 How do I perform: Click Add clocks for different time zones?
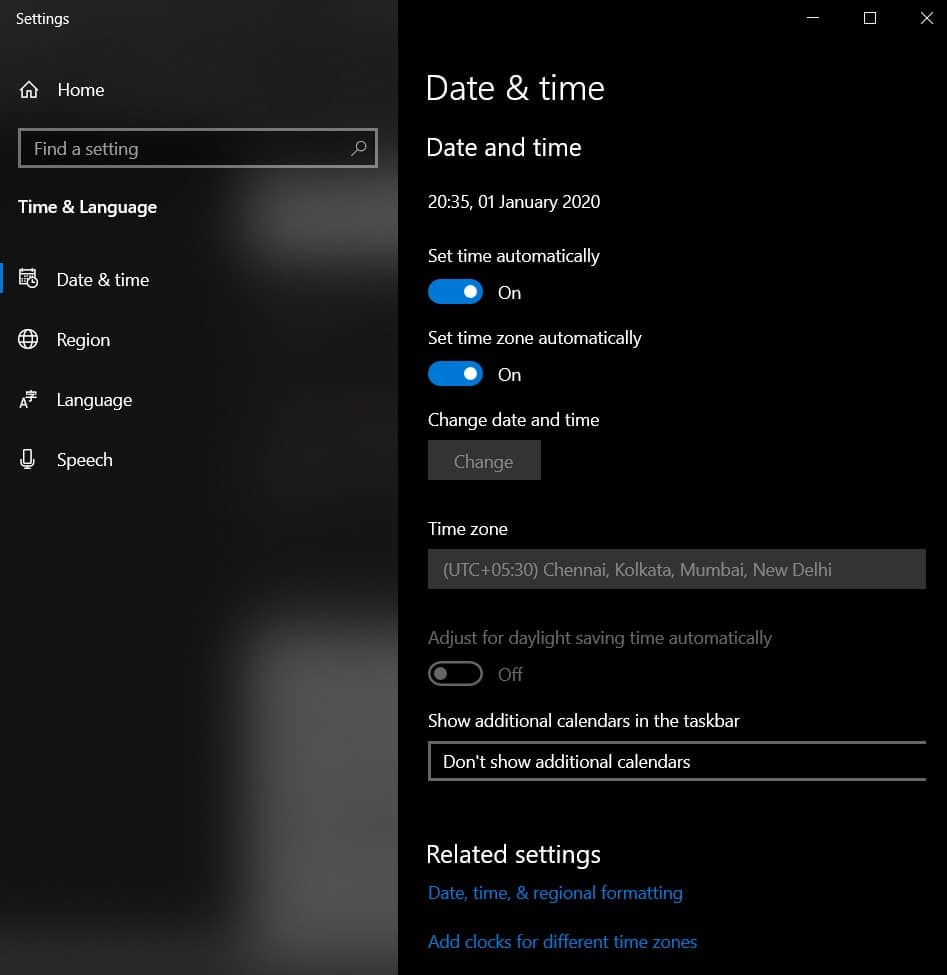[562, 941]
